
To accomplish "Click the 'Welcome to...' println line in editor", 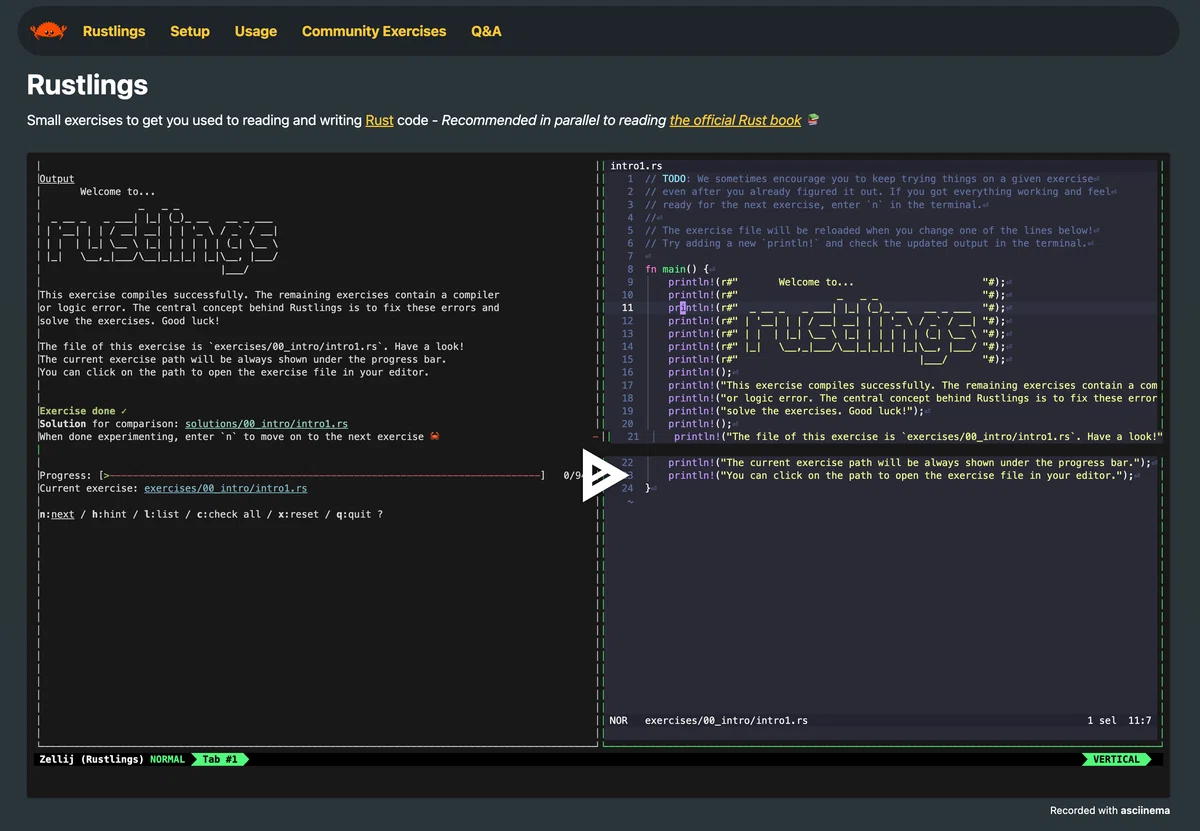I will [836, 282].
